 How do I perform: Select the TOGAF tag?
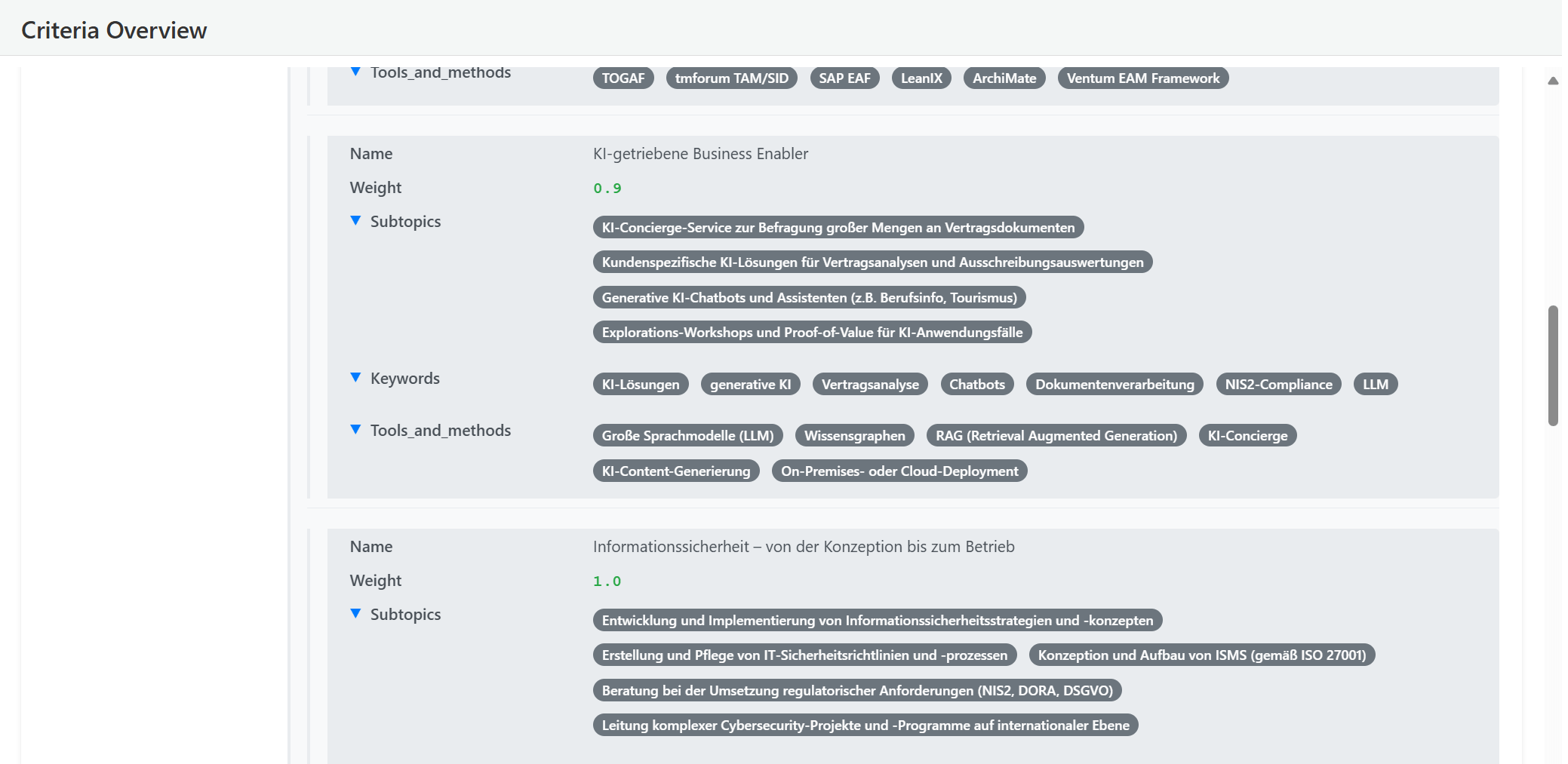pos(623,78)
